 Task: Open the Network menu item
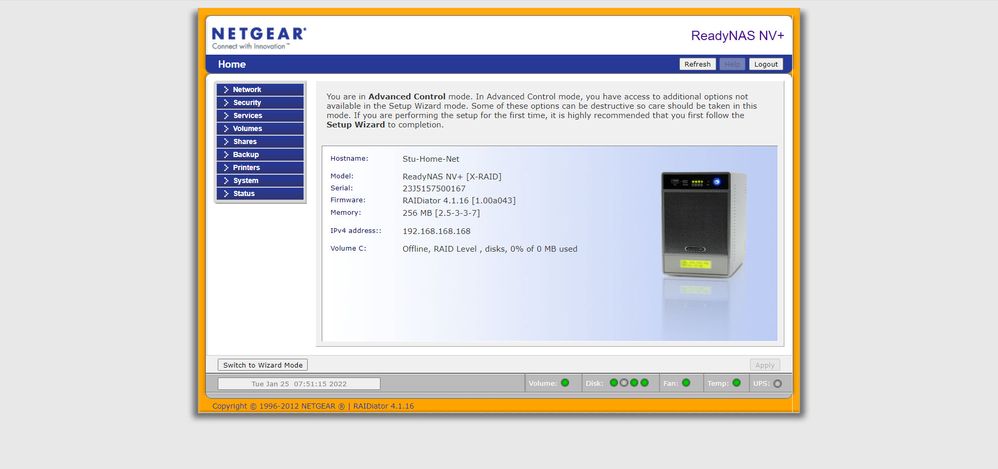(x=260, y=90)
